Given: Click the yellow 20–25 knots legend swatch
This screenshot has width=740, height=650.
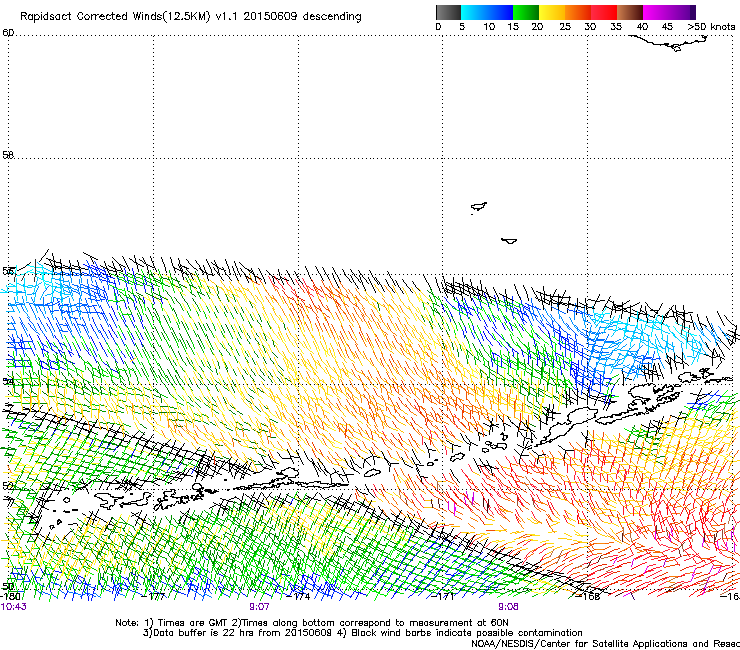Looking at the screenshot, I should [552, 12].
